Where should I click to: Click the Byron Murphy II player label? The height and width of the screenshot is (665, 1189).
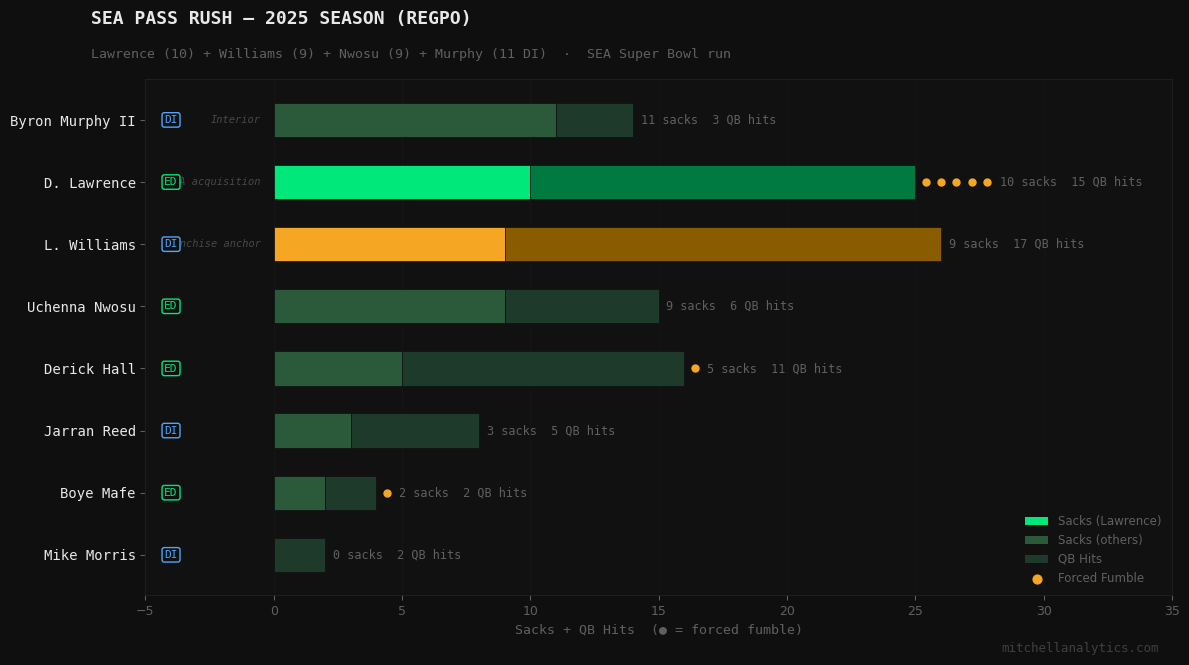click(72, 121)
